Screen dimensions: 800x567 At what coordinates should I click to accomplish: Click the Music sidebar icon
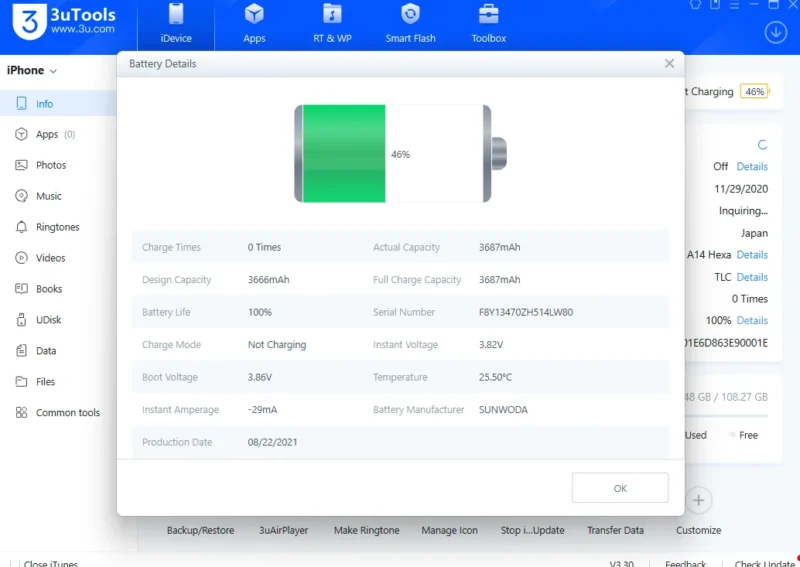pos(21,196)
